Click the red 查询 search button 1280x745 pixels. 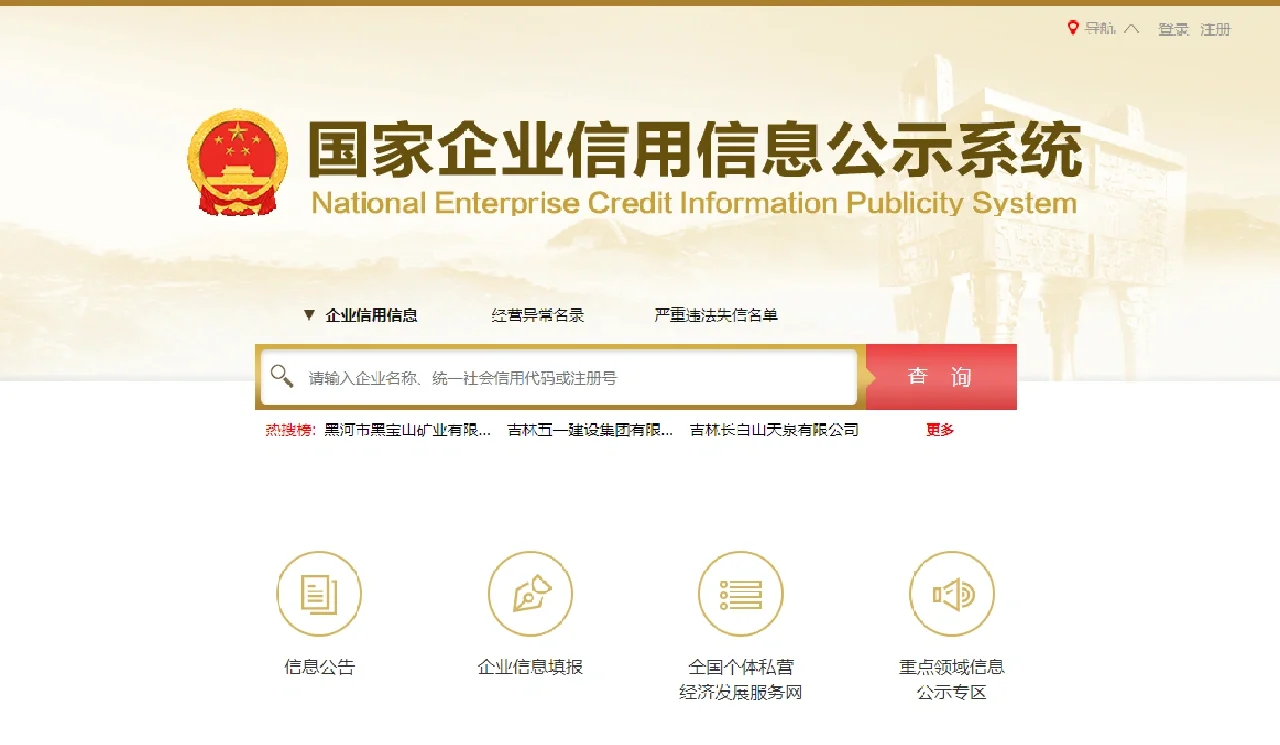[941, 377]
